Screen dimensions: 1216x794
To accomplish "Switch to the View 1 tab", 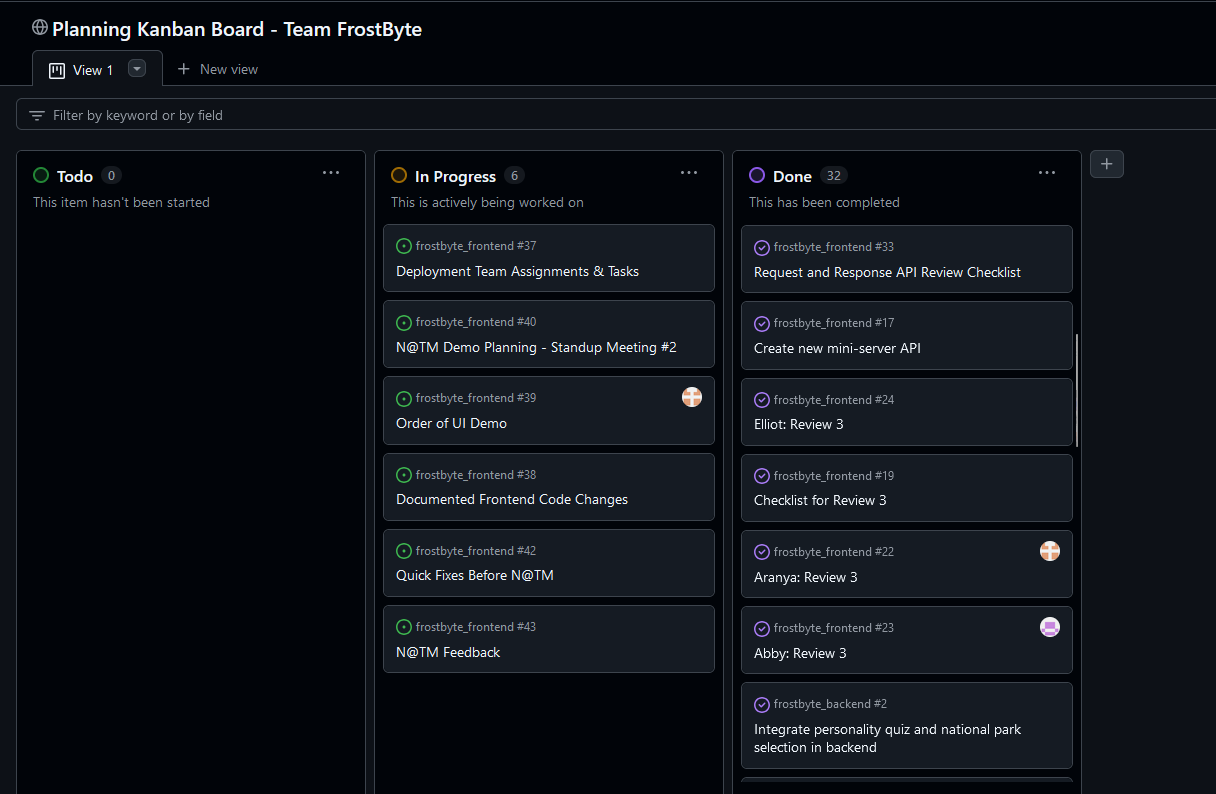I will [97, 69].
